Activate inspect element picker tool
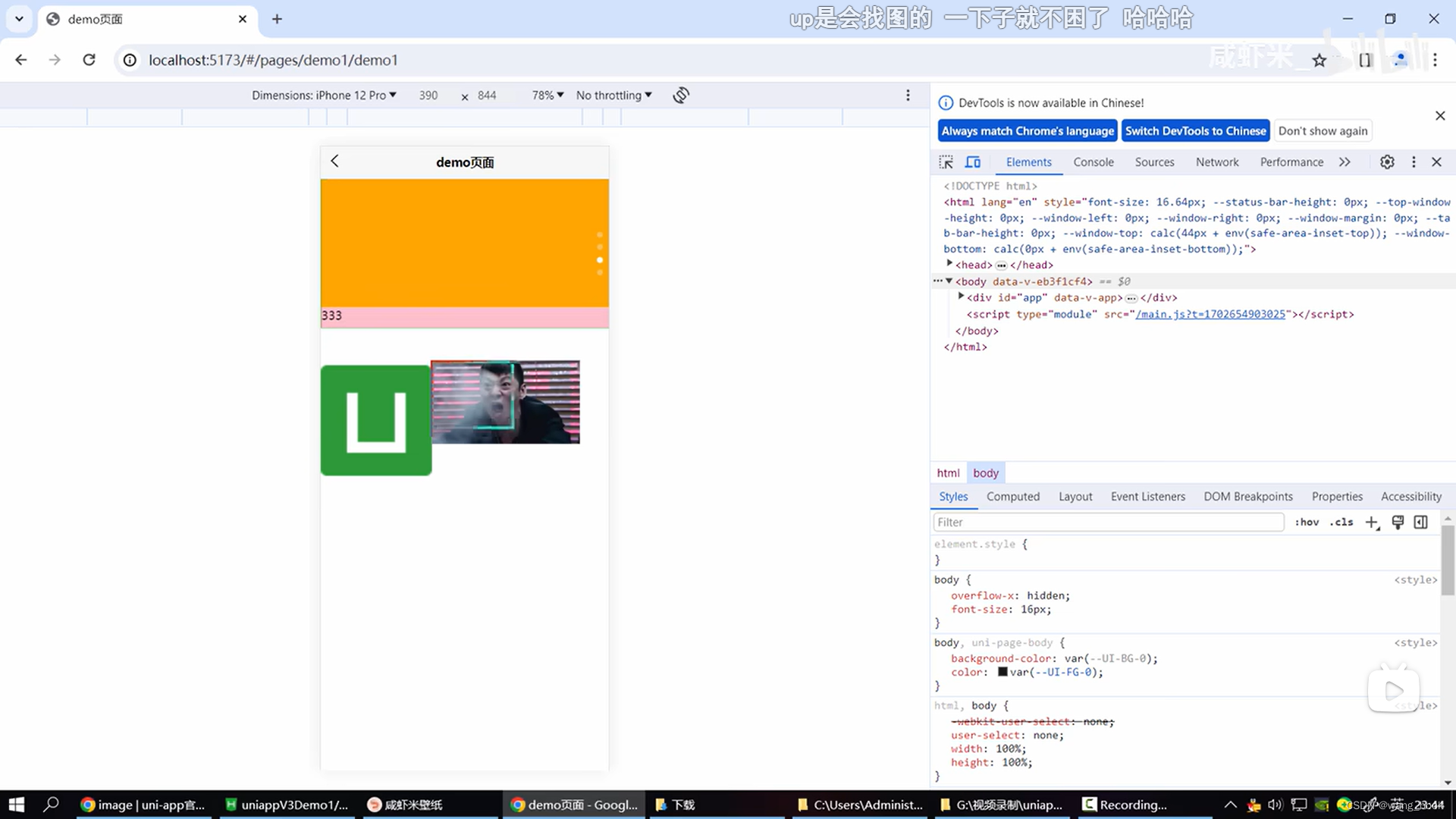 [x=946, y=162]
